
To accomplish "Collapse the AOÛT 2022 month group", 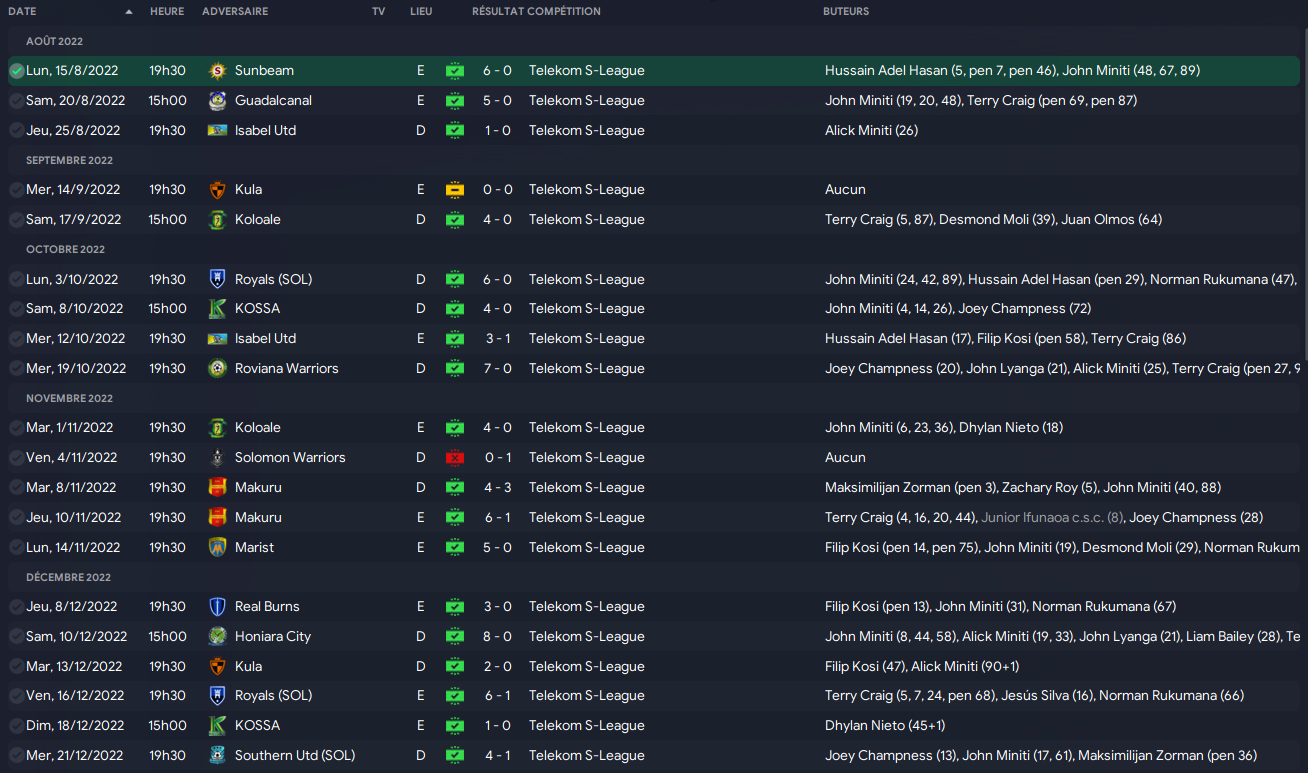I will 54,42.
